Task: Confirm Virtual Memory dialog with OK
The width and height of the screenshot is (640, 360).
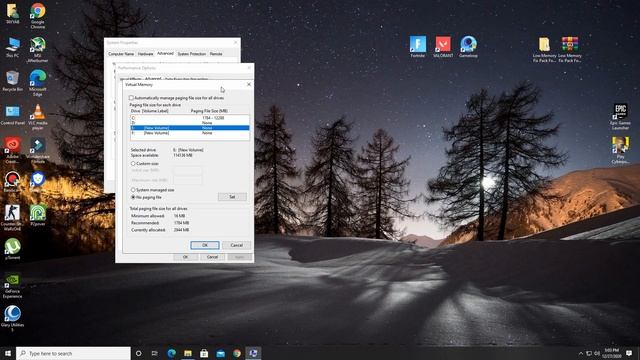Action: [205, 245]
